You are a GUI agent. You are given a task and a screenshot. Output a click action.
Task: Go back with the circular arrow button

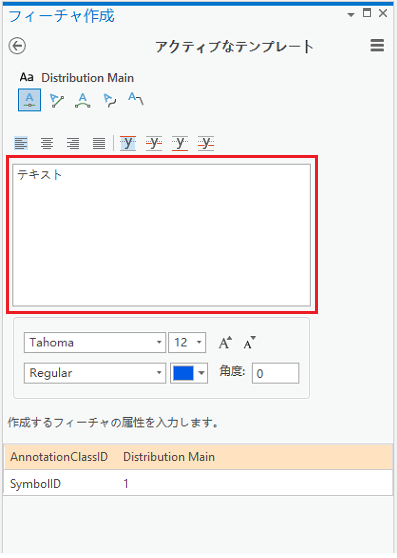click(17, 46)
